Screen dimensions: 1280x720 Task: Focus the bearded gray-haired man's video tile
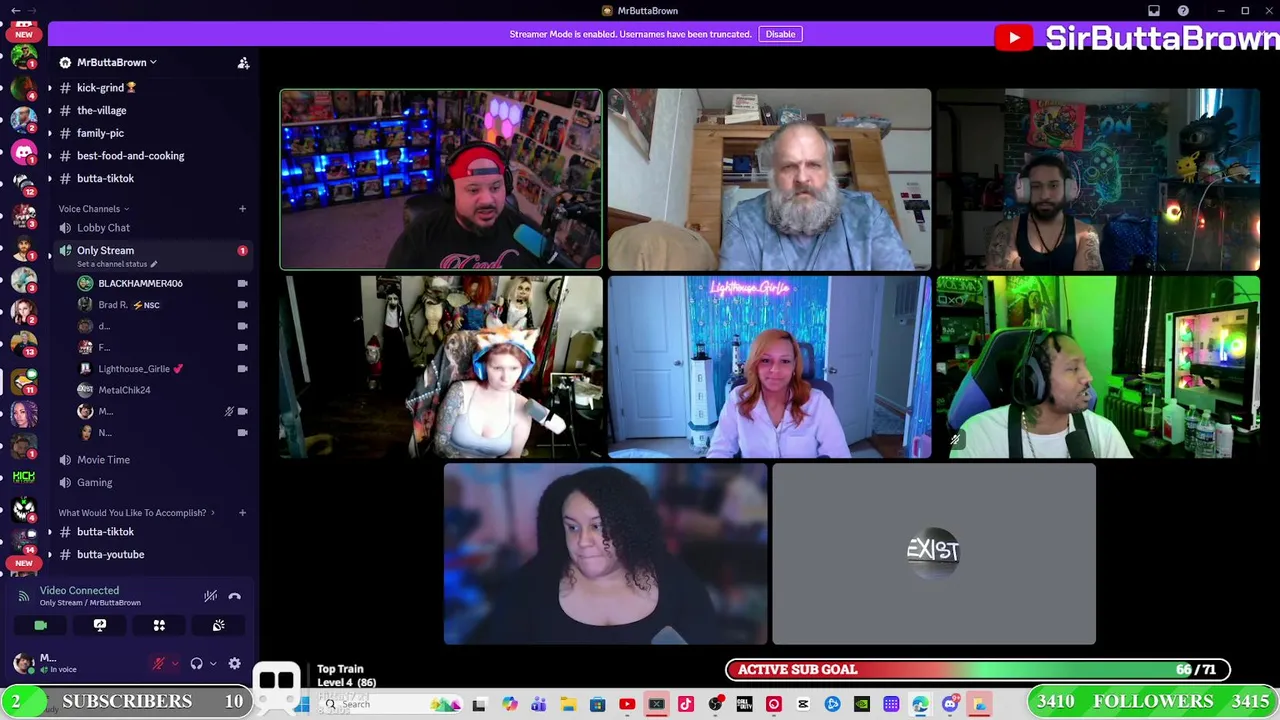coord(769,180)
